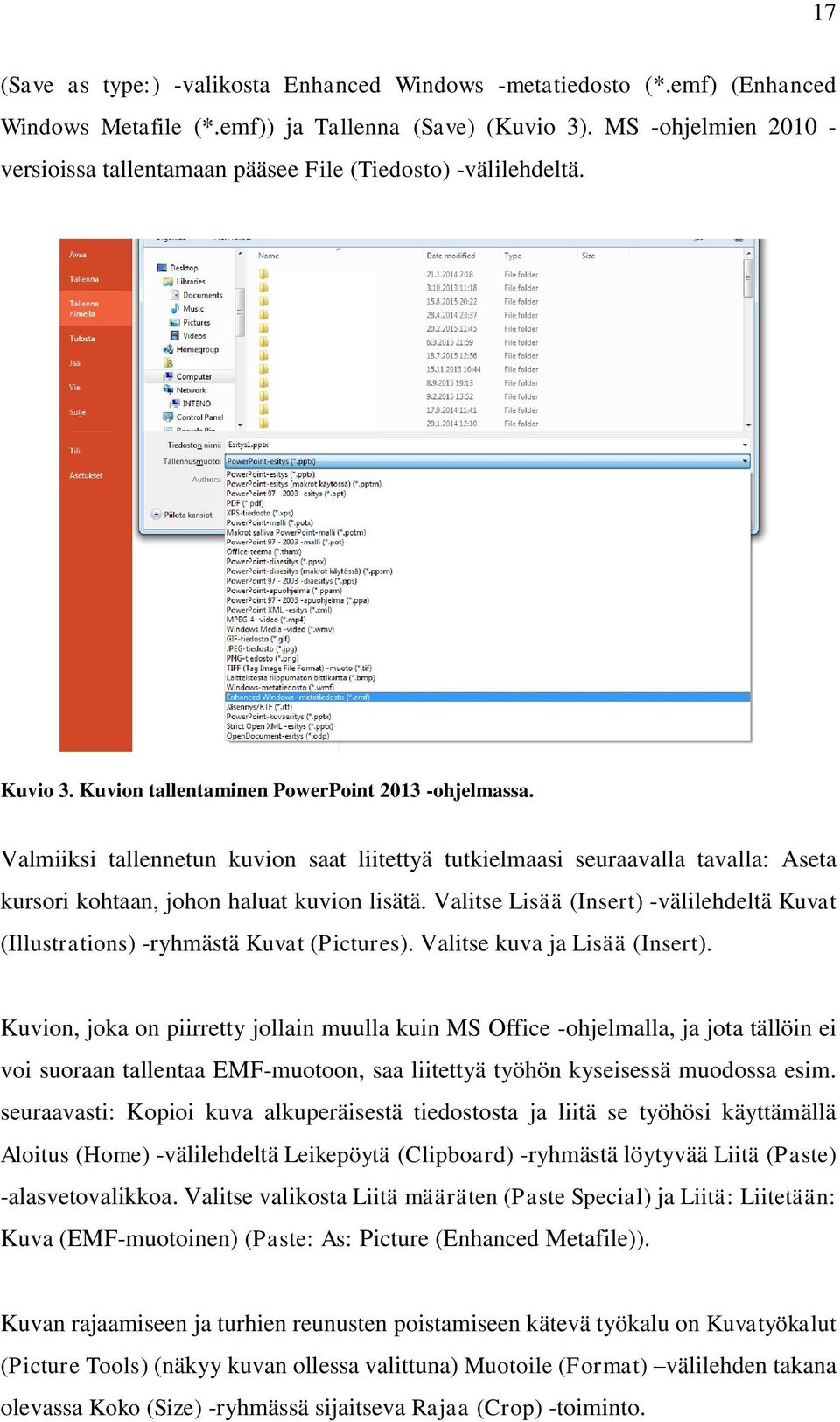The width and height of the screenshot is (840, 1422).
Task: Open folder dated 20.2.2015 11:45
Action: point(398,329)
